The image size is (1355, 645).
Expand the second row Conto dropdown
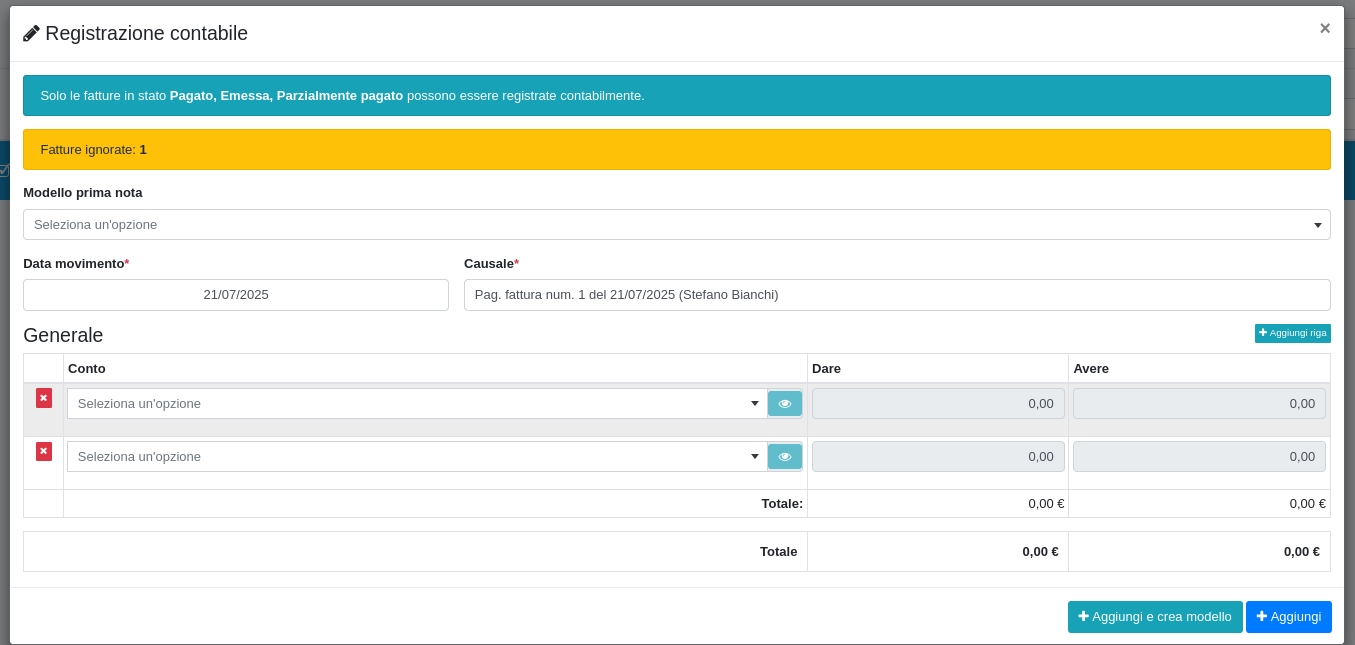(x=416, y=457)
